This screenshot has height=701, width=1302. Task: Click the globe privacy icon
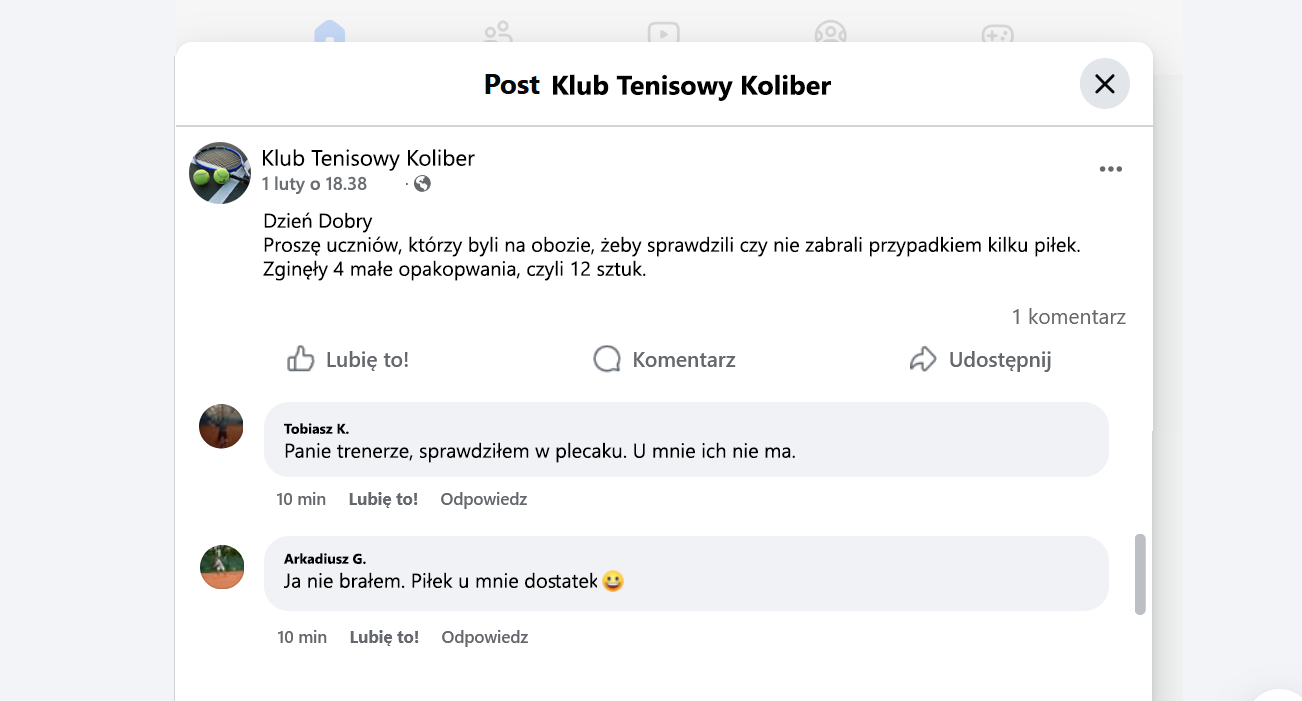(422, 184)
